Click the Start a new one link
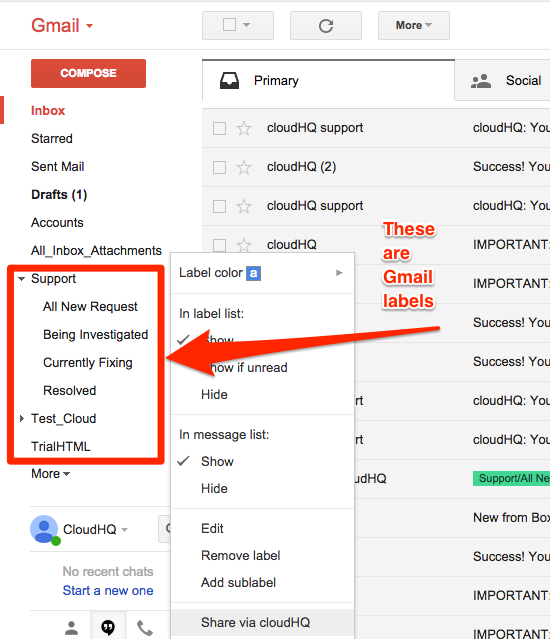550x639 pixels. pyautogui.click(x=108, y=591)
